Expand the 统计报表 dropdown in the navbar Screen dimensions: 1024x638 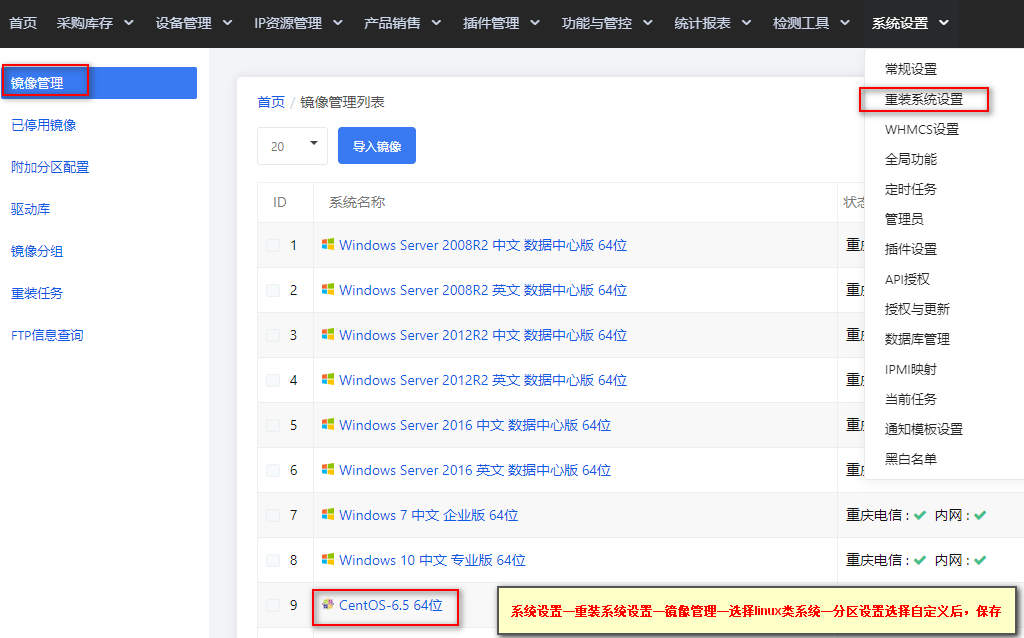[712, 23]
